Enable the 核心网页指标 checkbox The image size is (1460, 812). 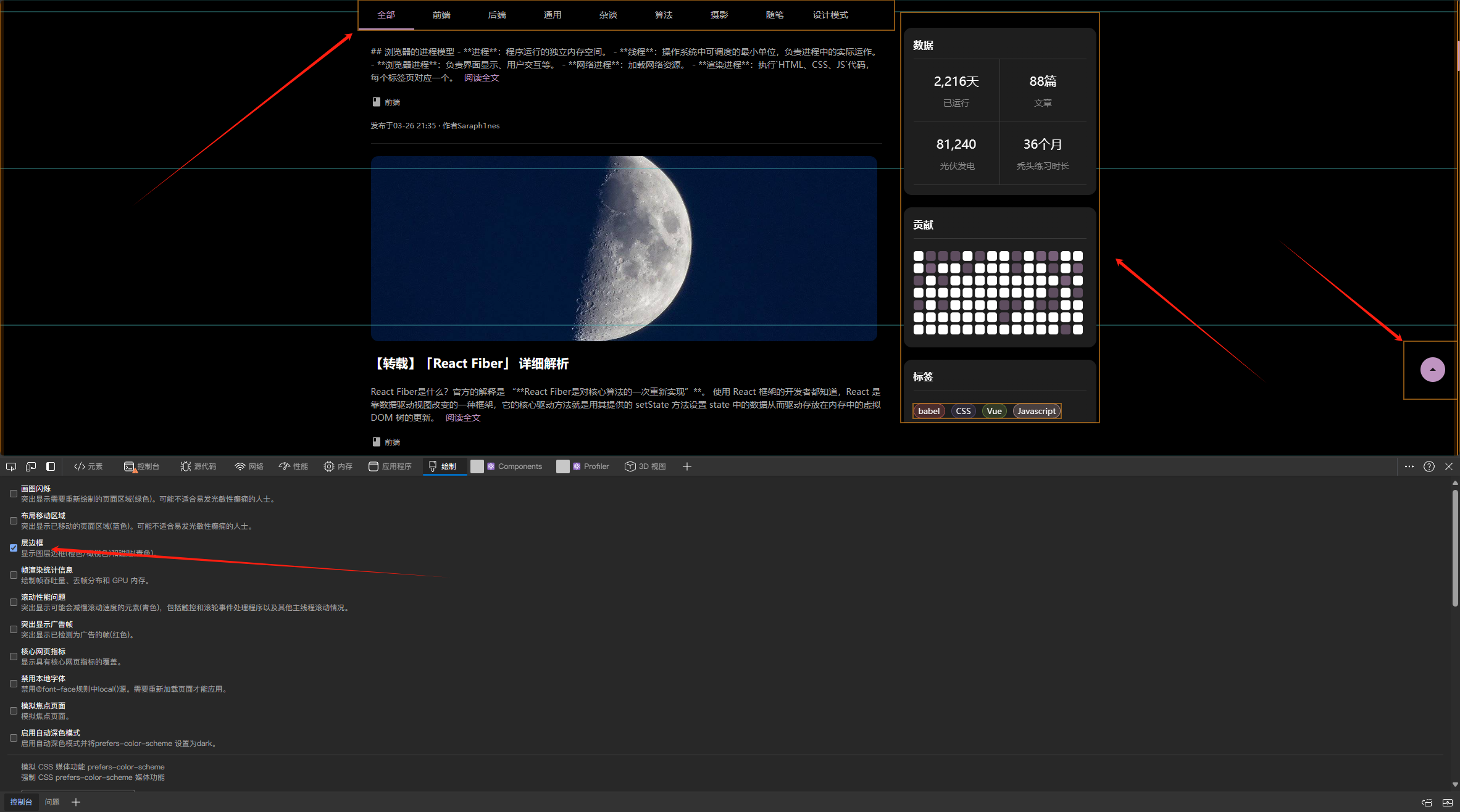14,657
